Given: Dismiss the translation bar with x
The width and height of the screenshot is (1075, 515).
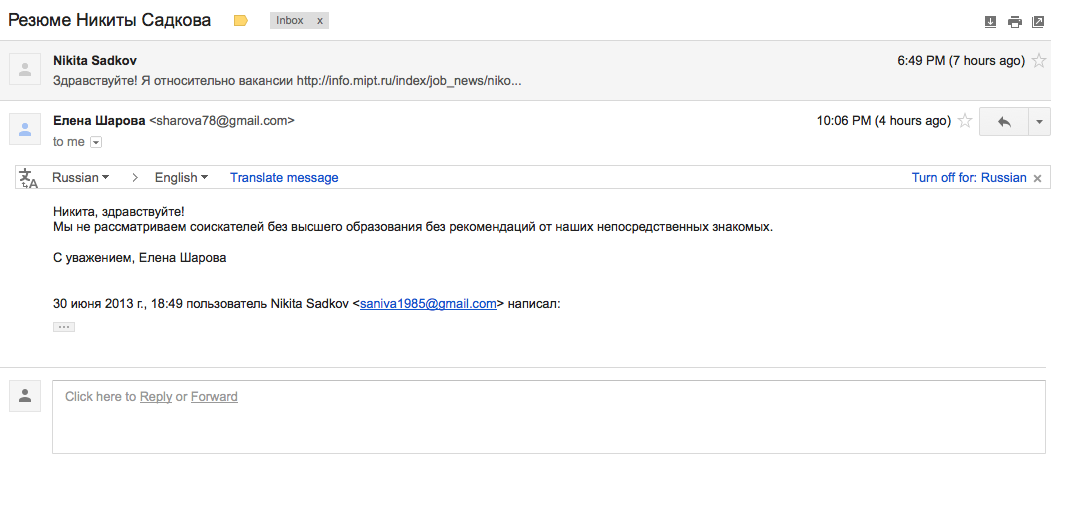Looking at the screenshot, I should point(1038,178).
